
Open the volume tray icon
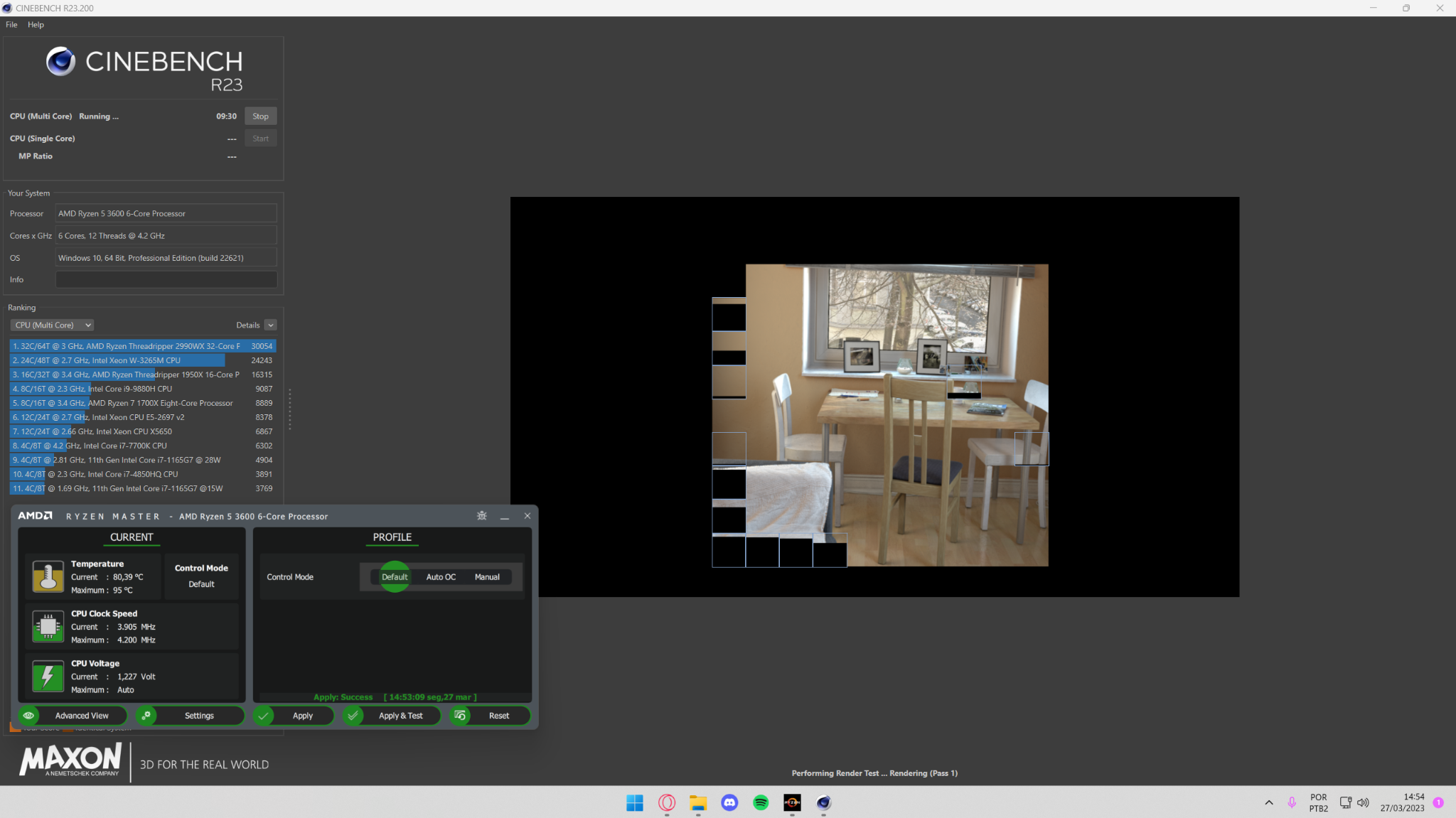pyautogui.click(x=1363, y=802)
